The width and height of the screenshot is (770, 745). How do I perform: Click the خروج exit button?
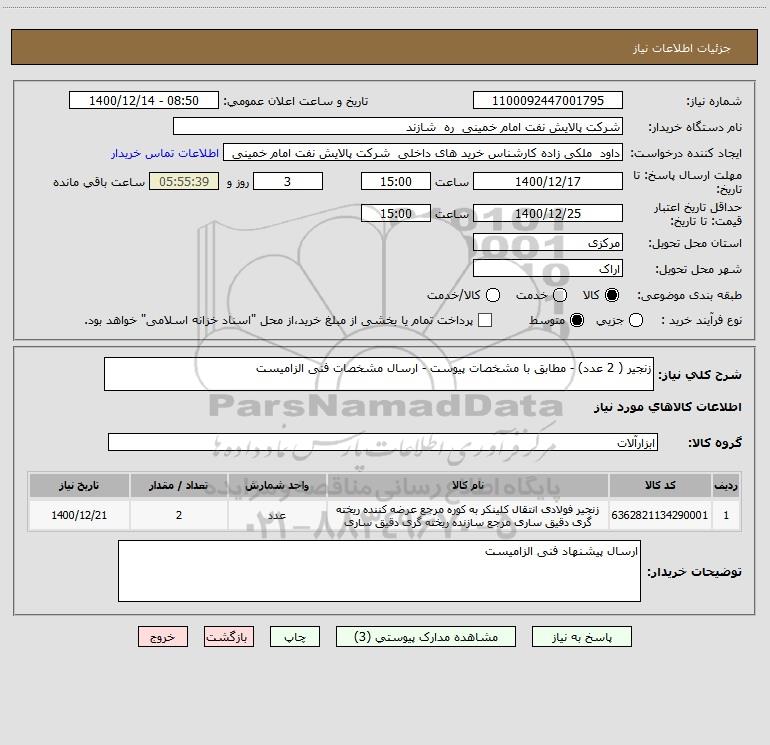163,636
